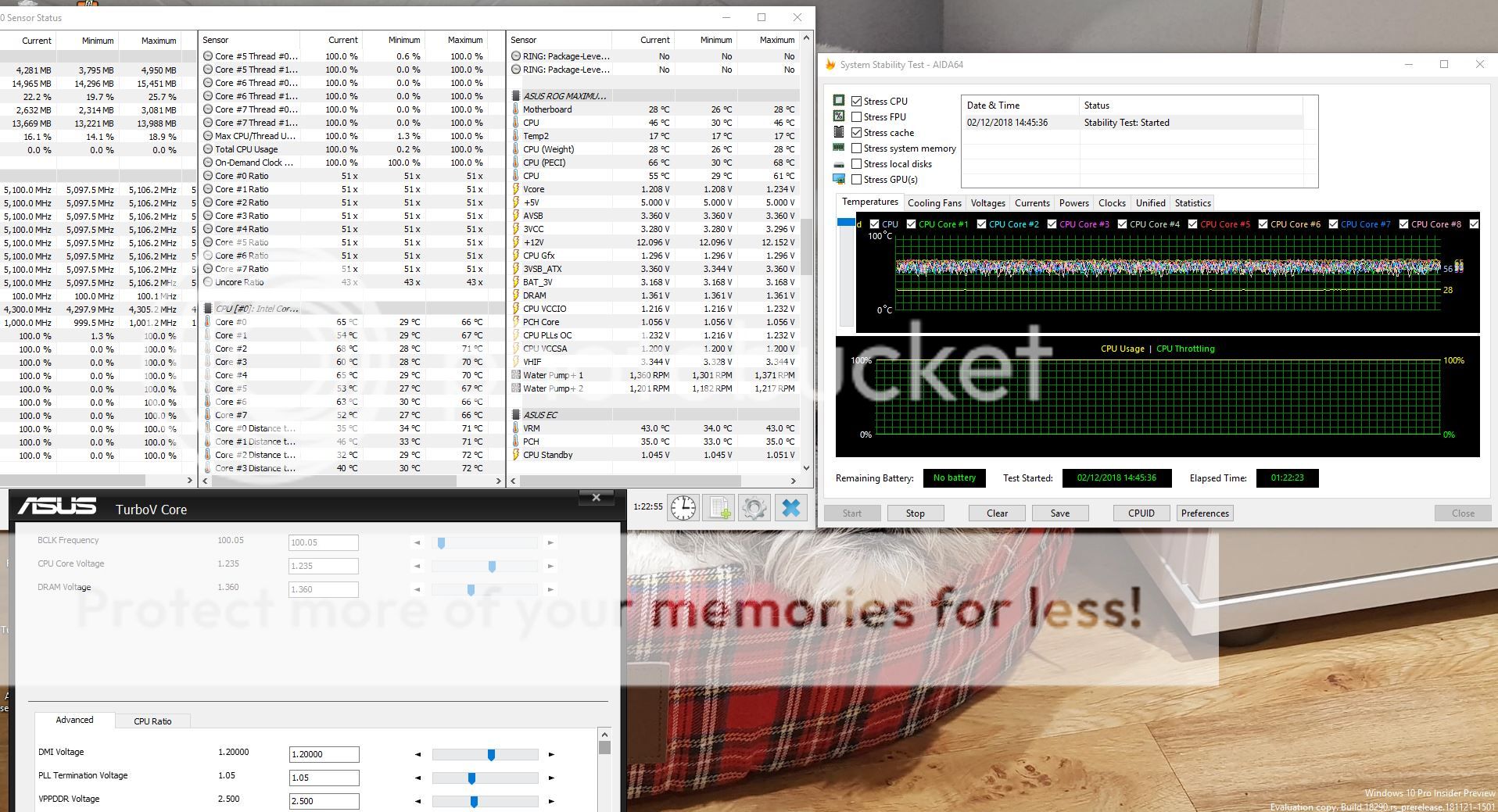
Task: Adjust the PLL Termination Voltage slider handle
Action: (x=471, y=778)
